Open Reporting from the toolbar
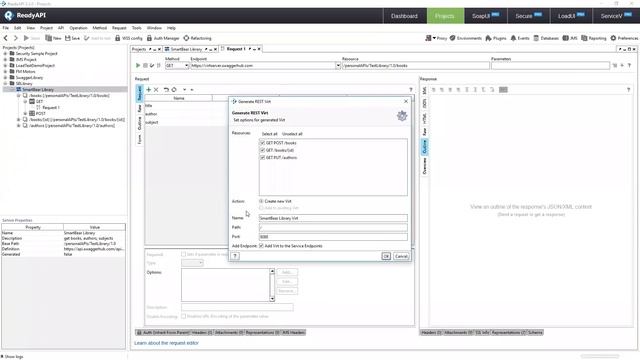The width and height of the screenshot is (640, 360). click(x=594, y=38)
